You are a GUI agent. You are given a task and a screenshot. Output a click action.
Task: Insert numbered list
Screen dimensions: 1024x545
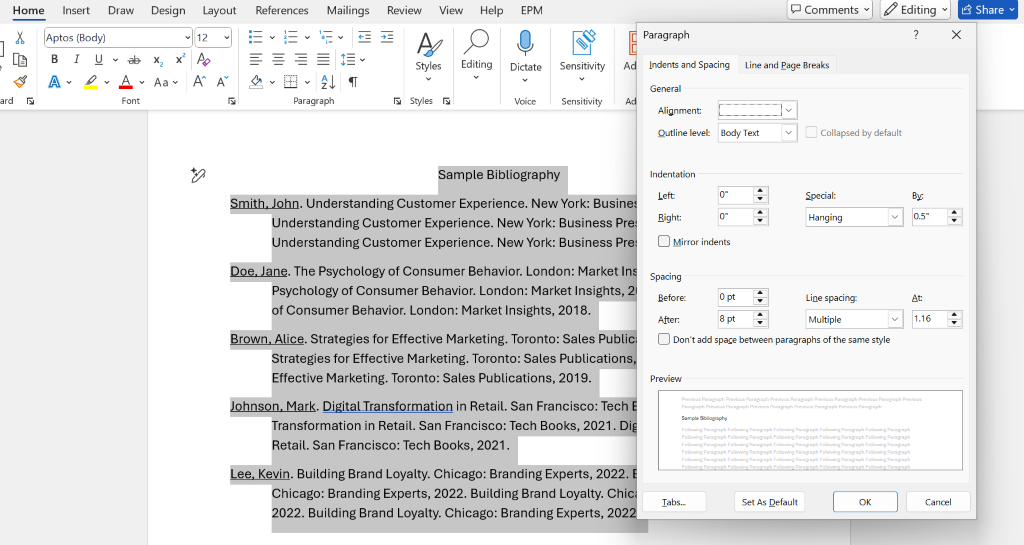(x=291, y=37)
